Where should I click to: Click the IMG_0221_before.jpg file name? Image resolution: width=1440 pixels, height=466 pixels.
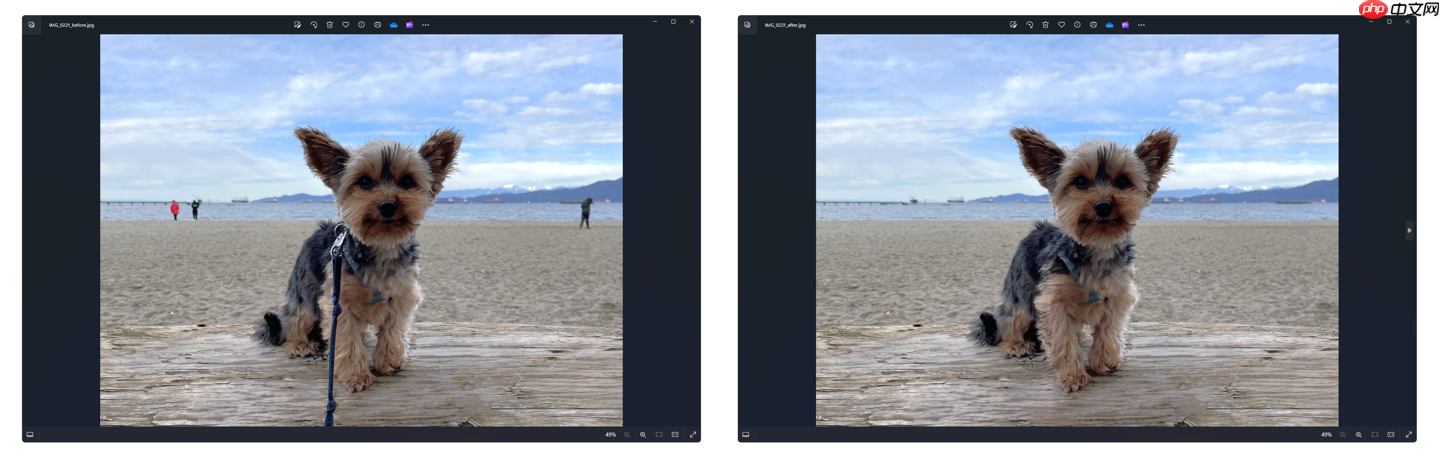[x=71, y=25]
